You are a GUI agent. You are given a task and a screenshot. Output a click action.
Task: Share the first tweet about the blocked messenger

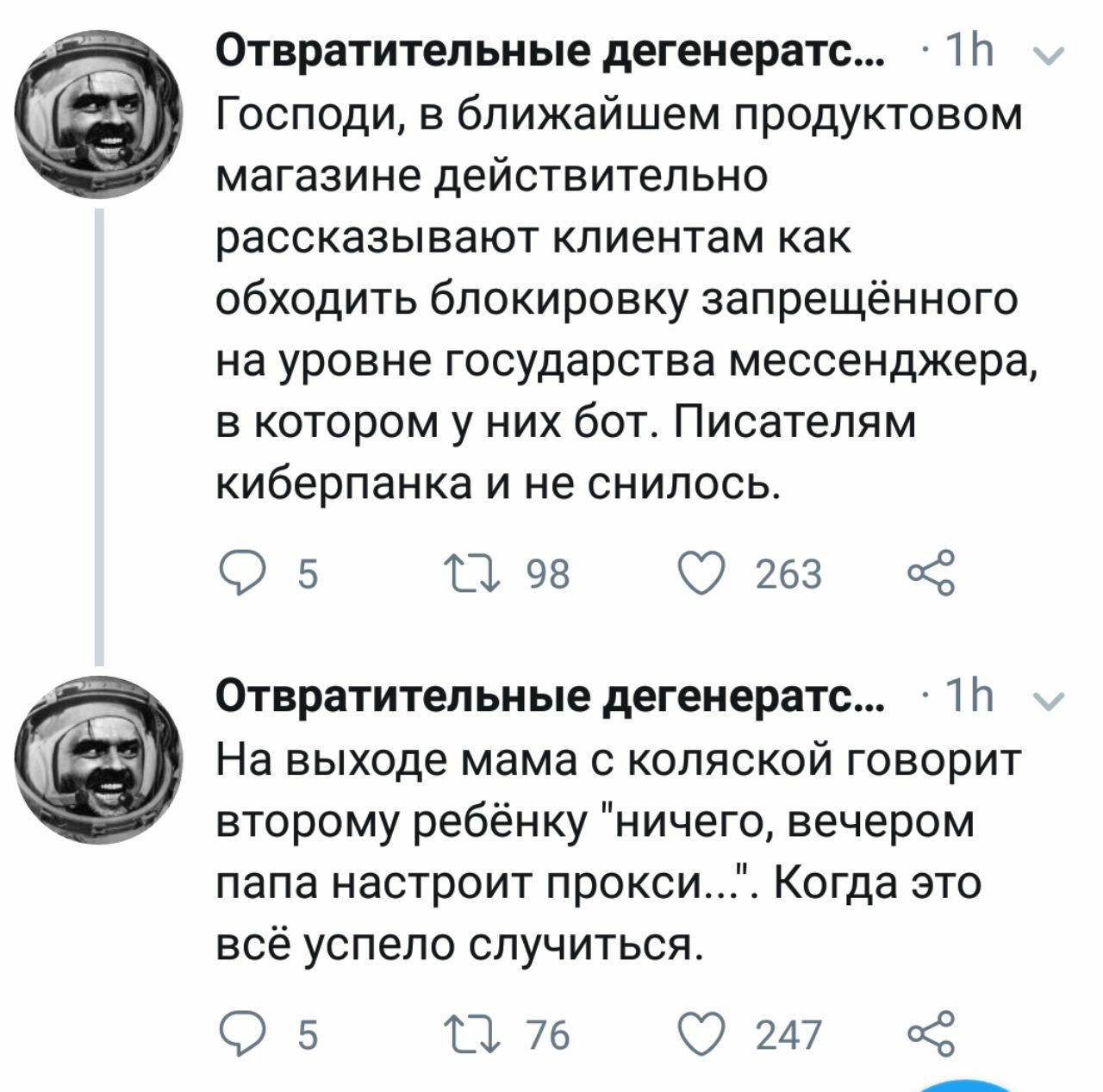pyautogui.click(x=931, y=572)
